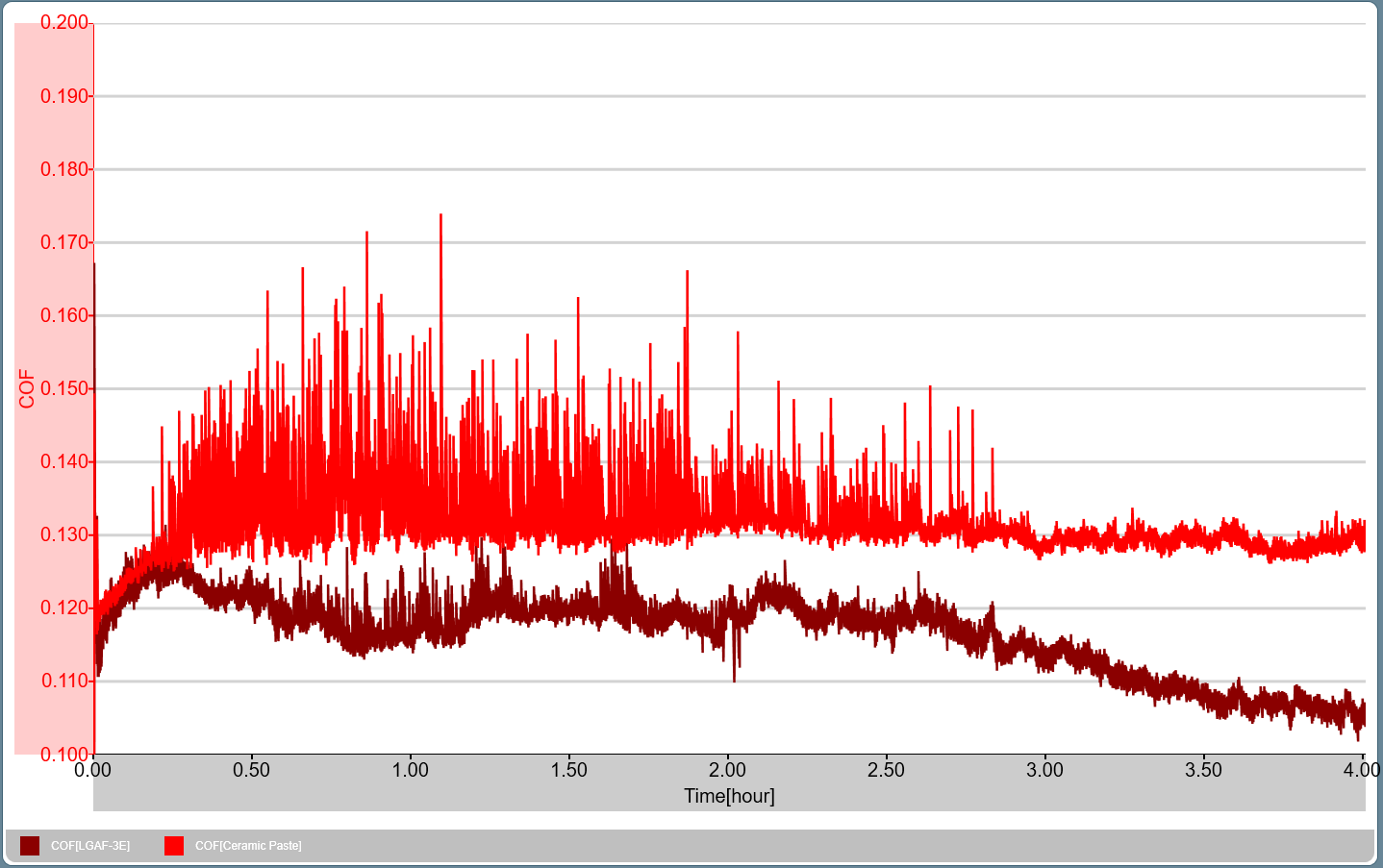Image resolution: width=1383 pixels, height=868 pixels.
Task: Click the 0.150 y-axis tick label
Action: pyautogui.click(x=64, y=388)
